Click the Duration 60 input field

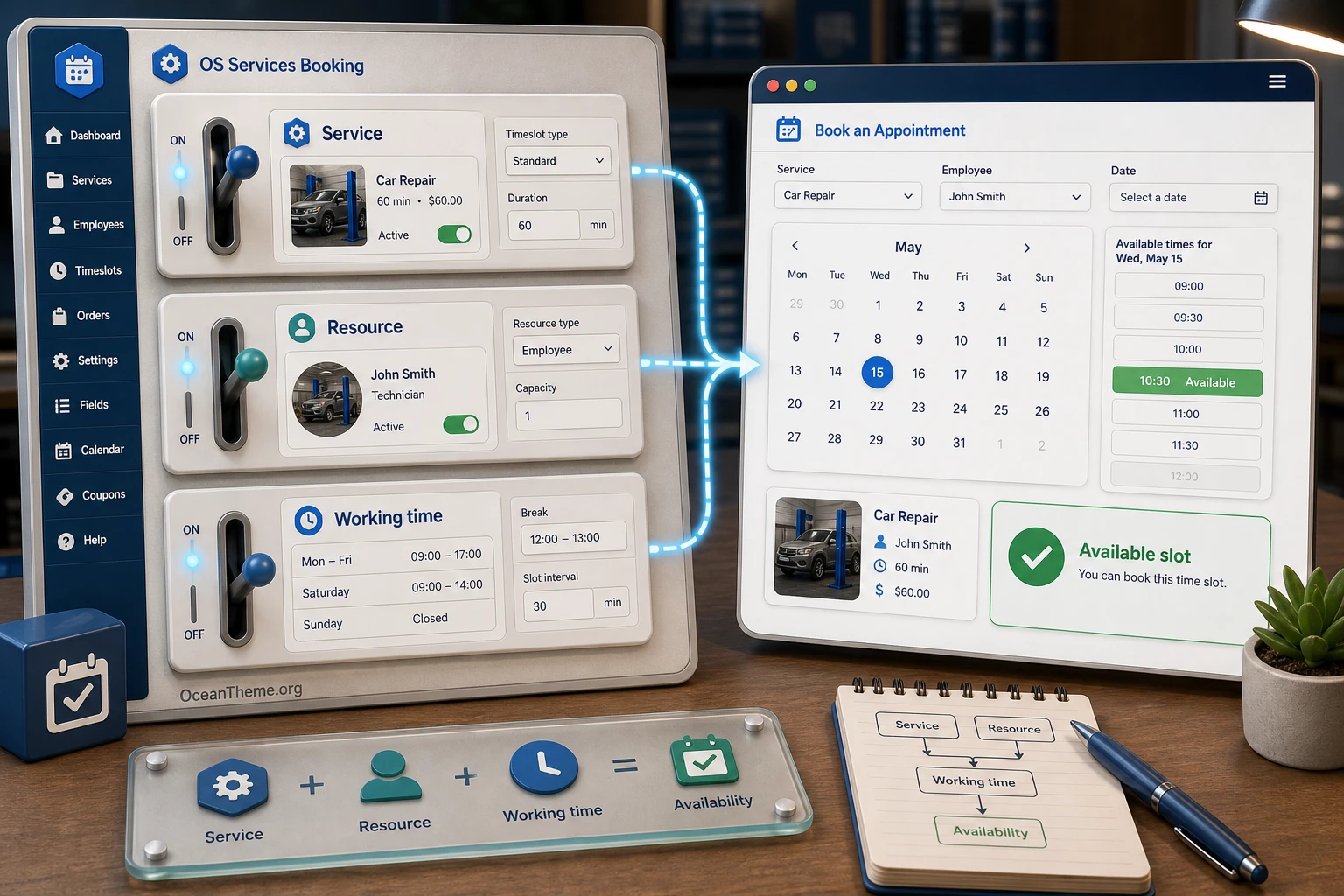(x=543, y=225)
